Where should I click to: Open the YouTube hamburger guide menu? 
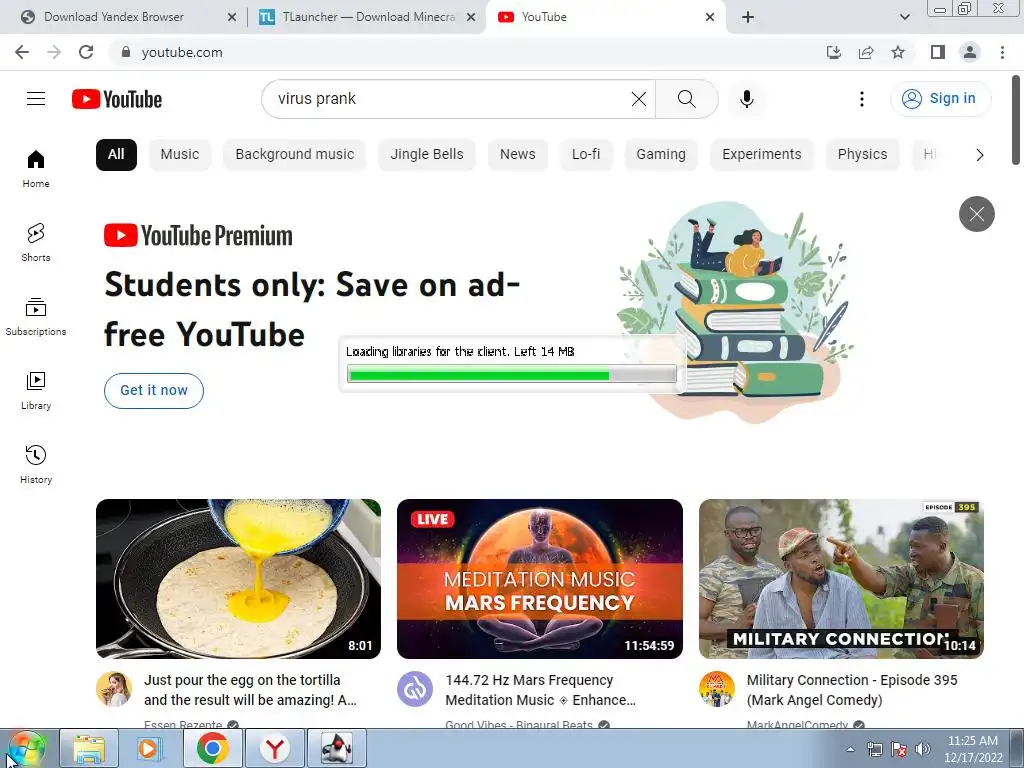pos(36,99)
